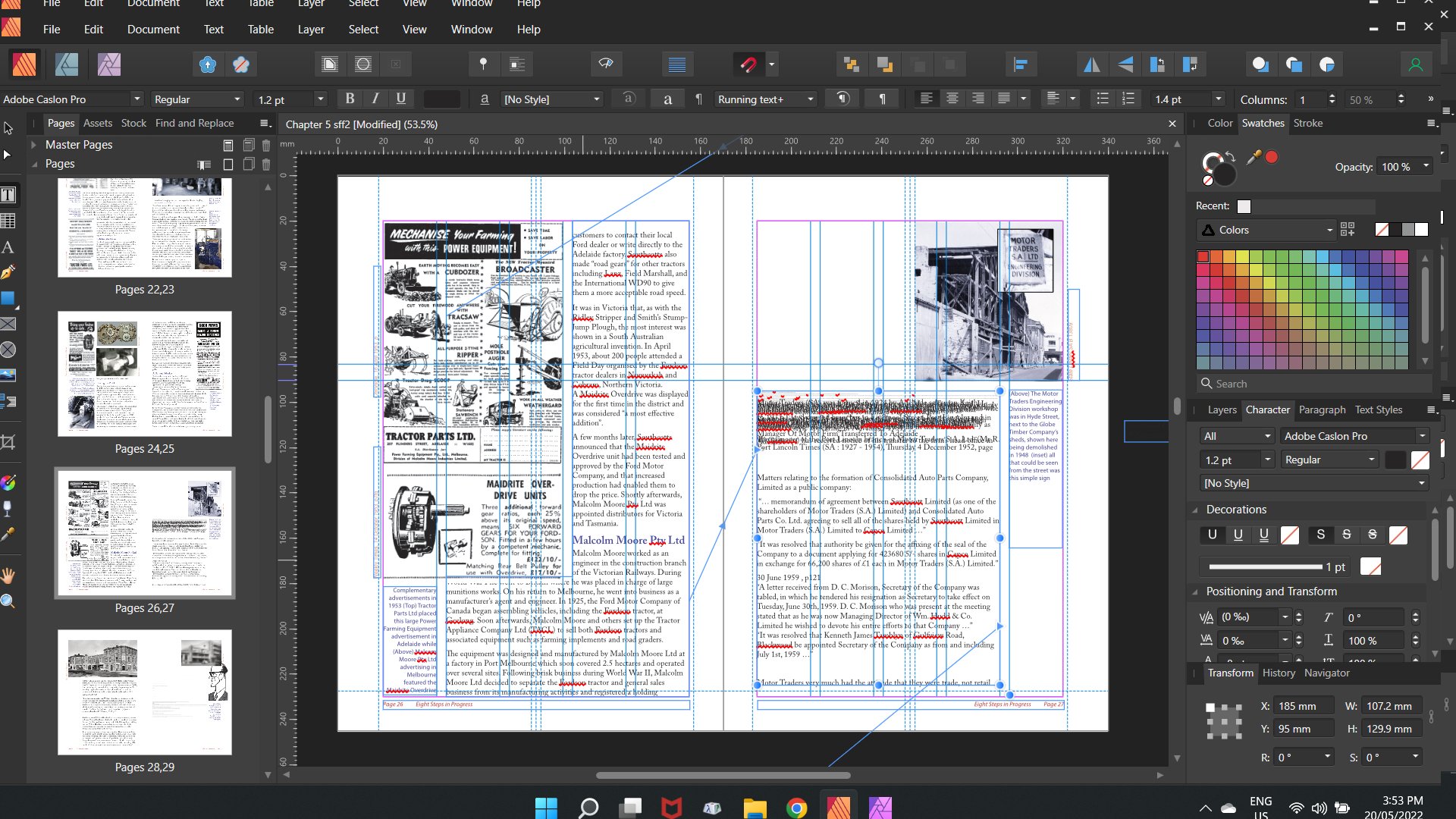Select the Place Image tool
Screen dimensions: 1456x819
(8, 375)
